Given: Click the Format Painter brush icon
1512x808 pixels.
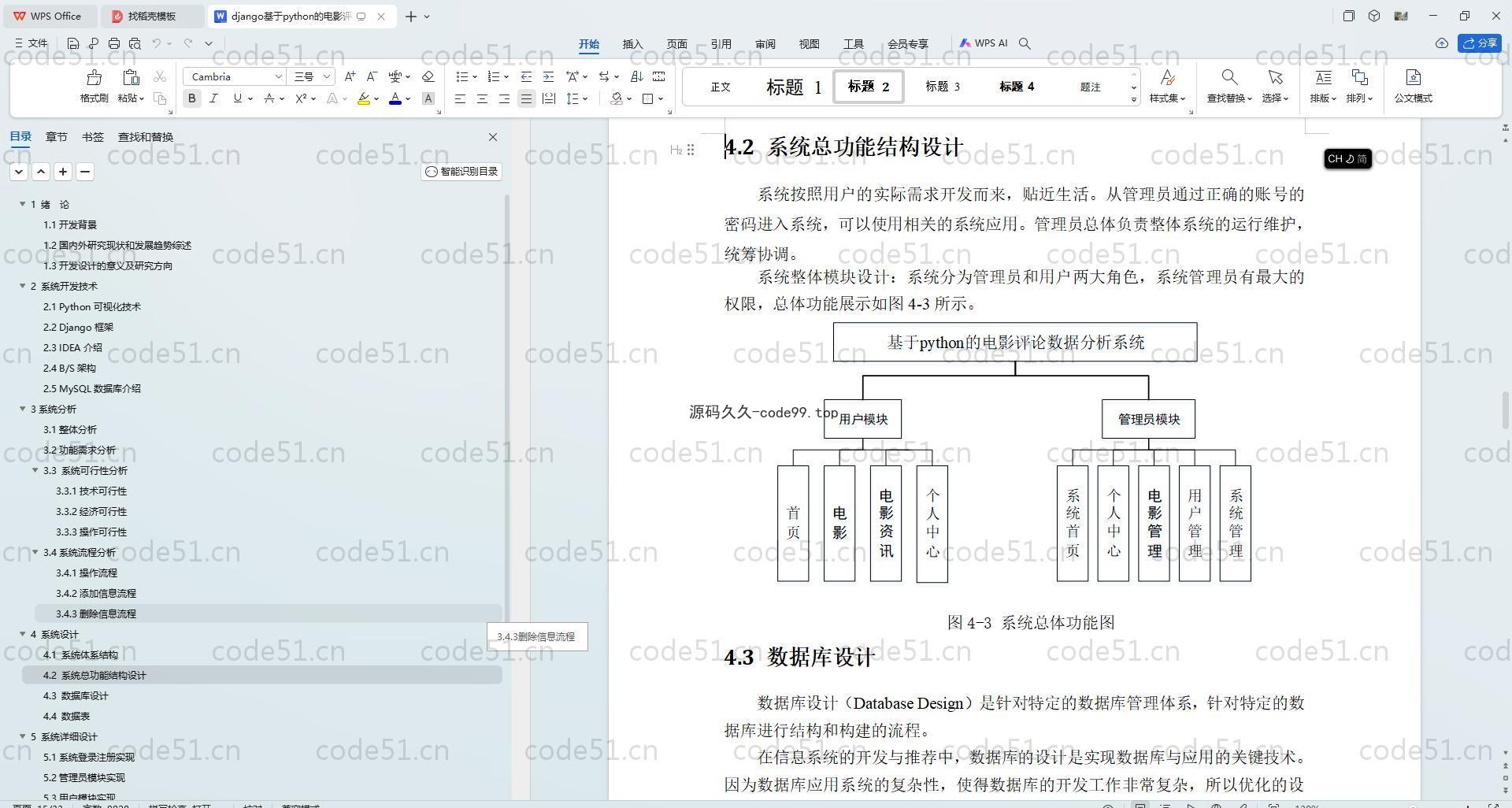Looking at the screenshot, I should (x=94, y=77).
